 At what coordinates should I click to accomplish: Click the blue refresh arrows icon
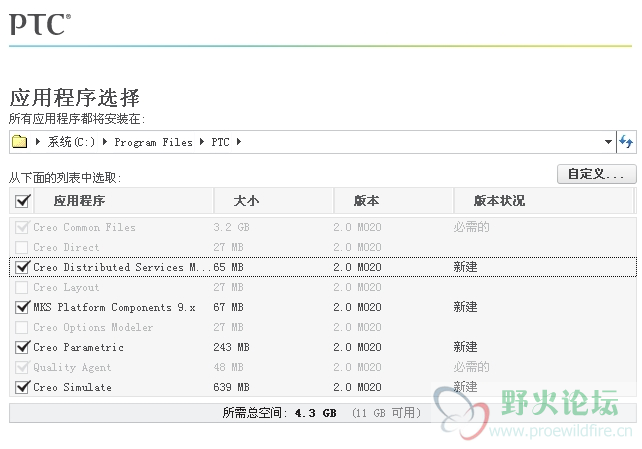click(x=626, y=142)
